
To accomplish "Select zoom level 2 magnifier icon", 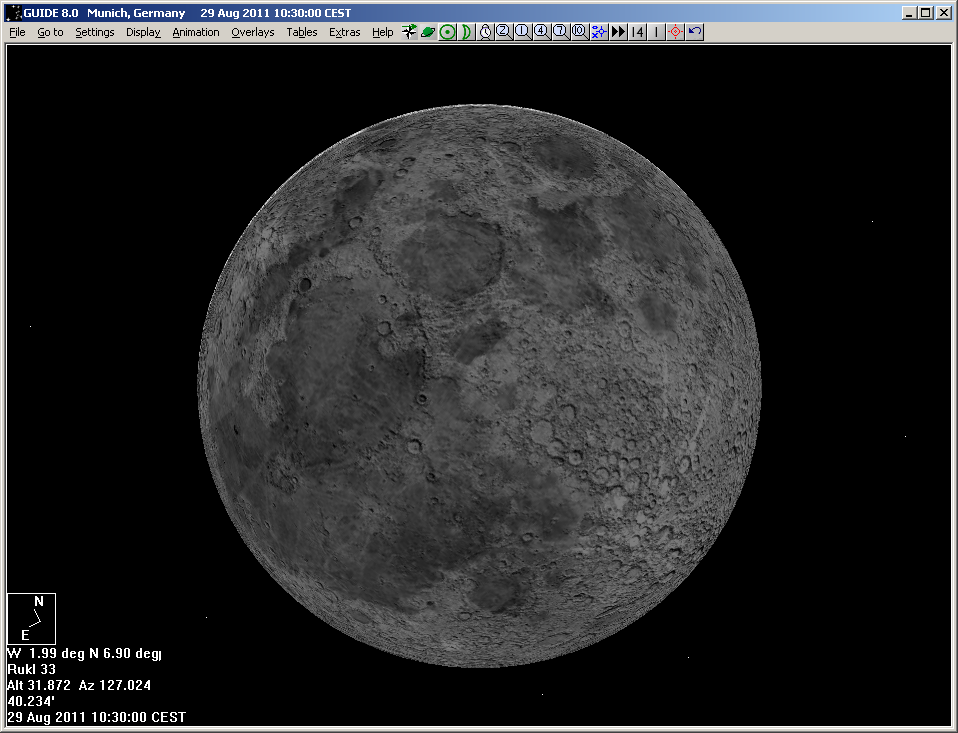I will click(503, 32).
